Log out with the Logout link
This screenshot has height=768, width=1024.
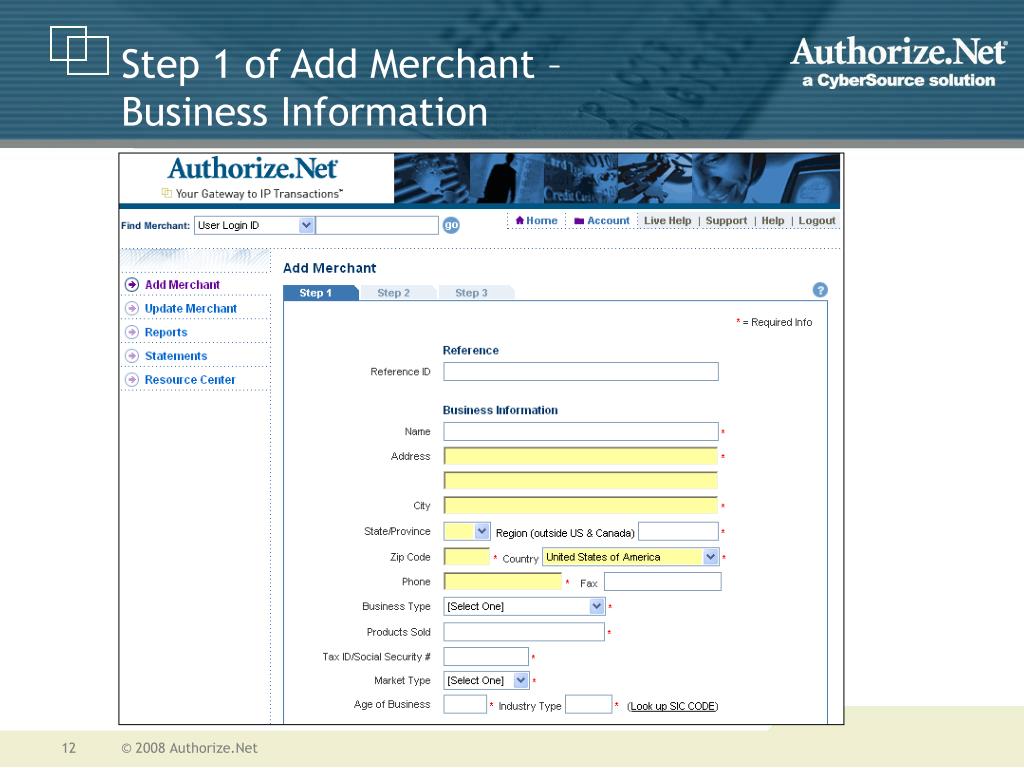click(817, 221)
